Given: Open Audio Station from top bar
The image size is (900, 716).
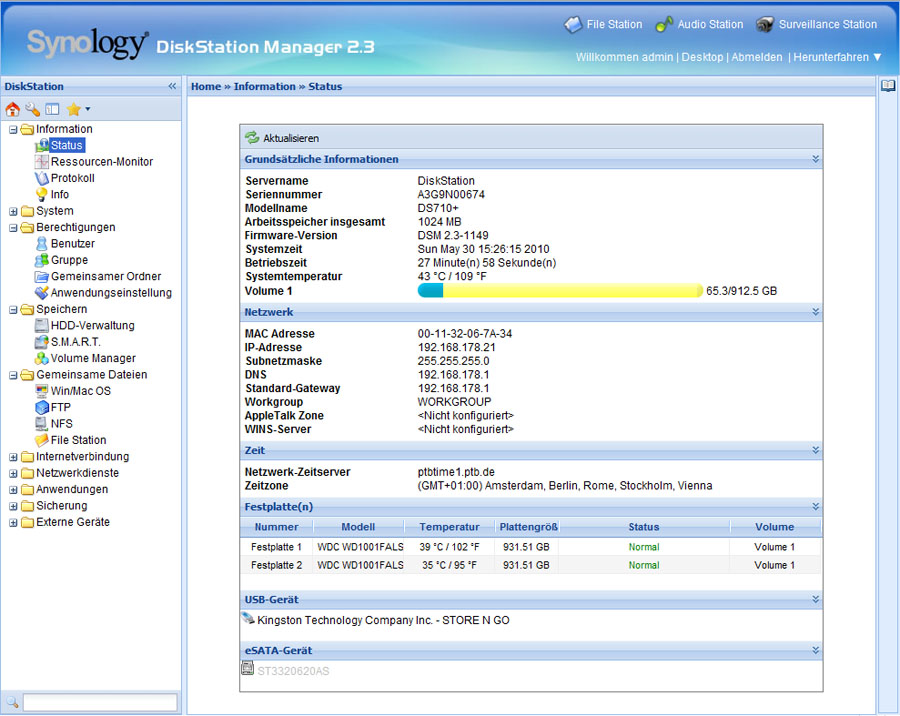Looking at the screenshot, I should click(699, 24).
